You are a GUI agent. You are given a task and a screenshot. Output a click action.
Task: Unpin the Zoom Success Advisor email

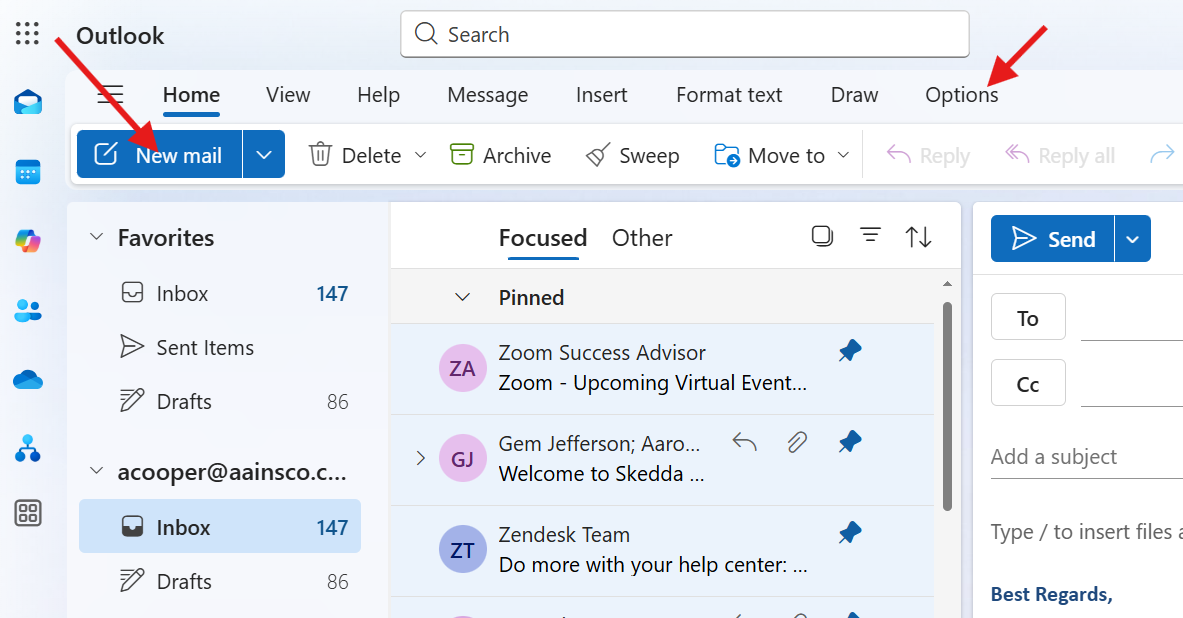tap(850, 351)
